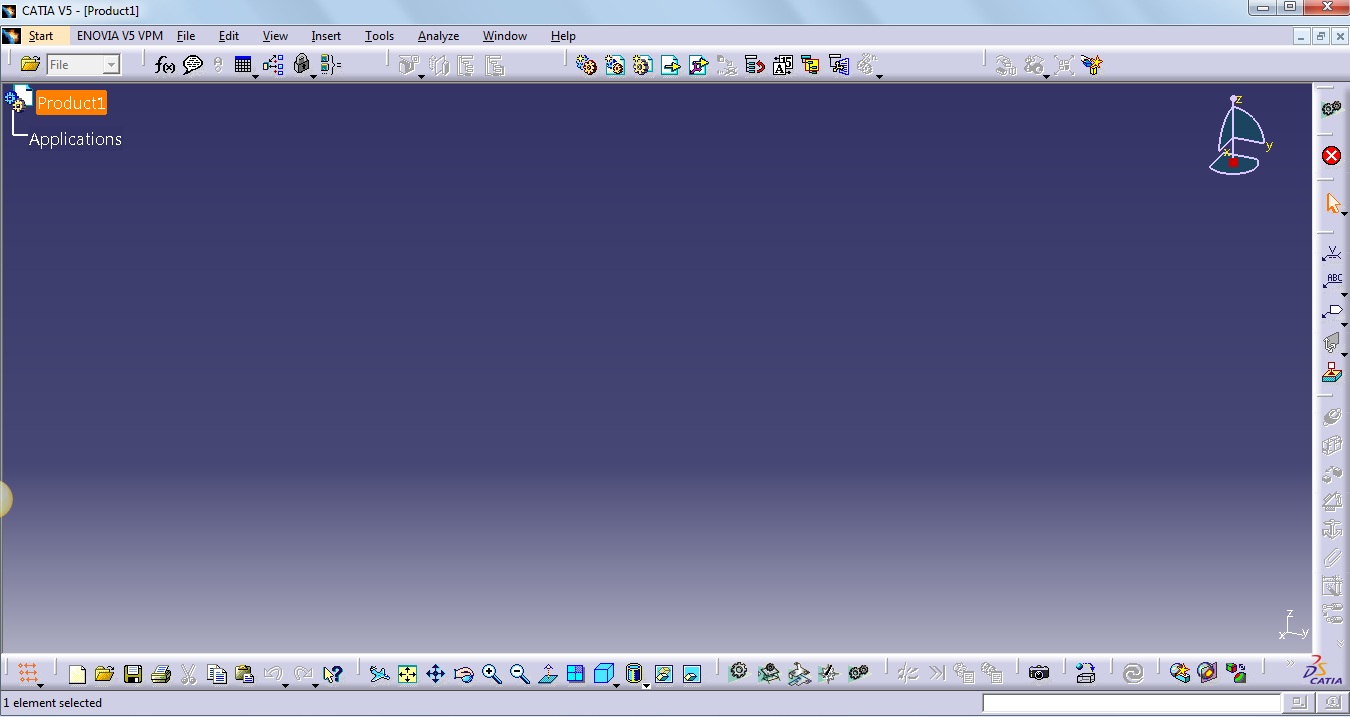Click the open-folder icon beside File box

click(30, 64)
